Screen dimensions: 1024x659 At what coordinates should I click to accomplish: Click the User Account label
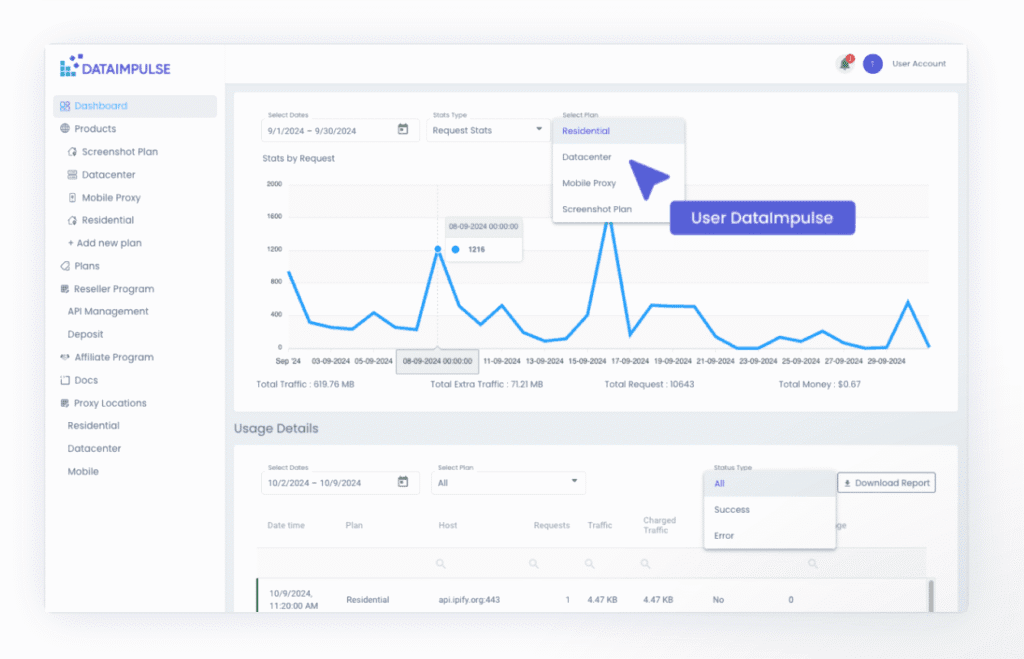tap(919, 63)
